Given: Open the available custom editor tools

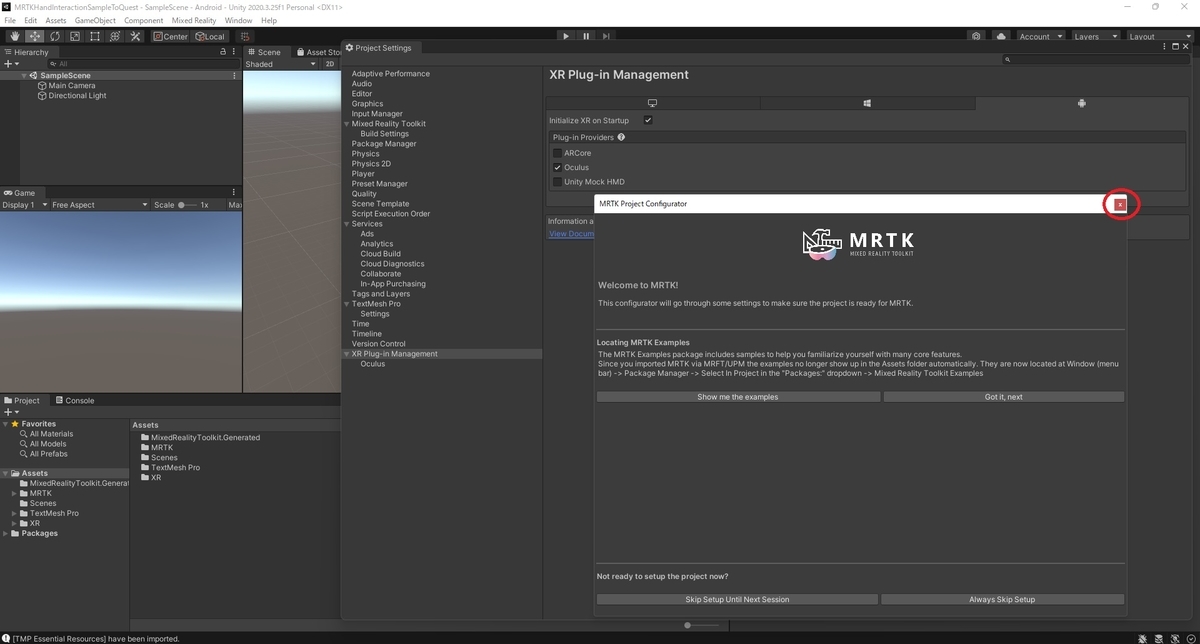Looking at the screenshot, I should click(x=135, y=36).
